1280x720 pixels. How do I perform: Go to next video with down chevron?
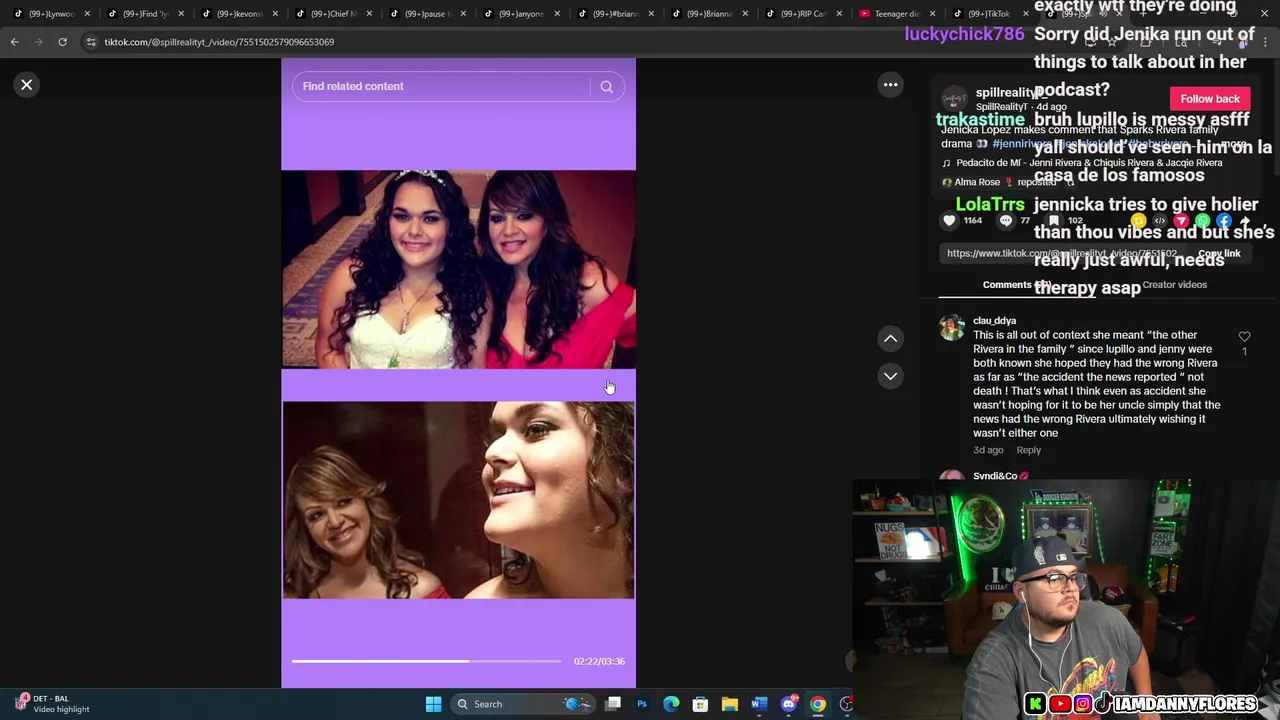click(x=890, y=376)
